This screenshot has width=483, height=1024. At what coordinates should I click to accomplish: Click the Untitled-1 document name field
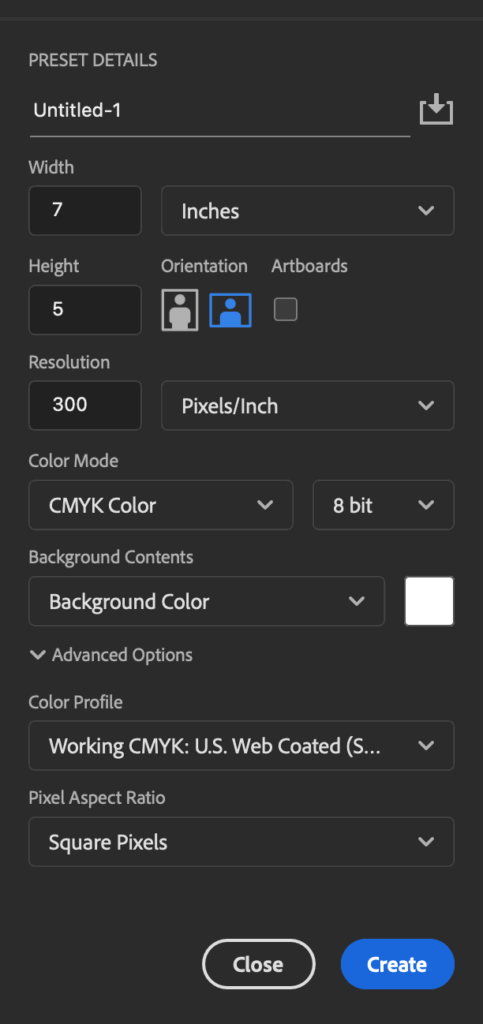(219, 111)
